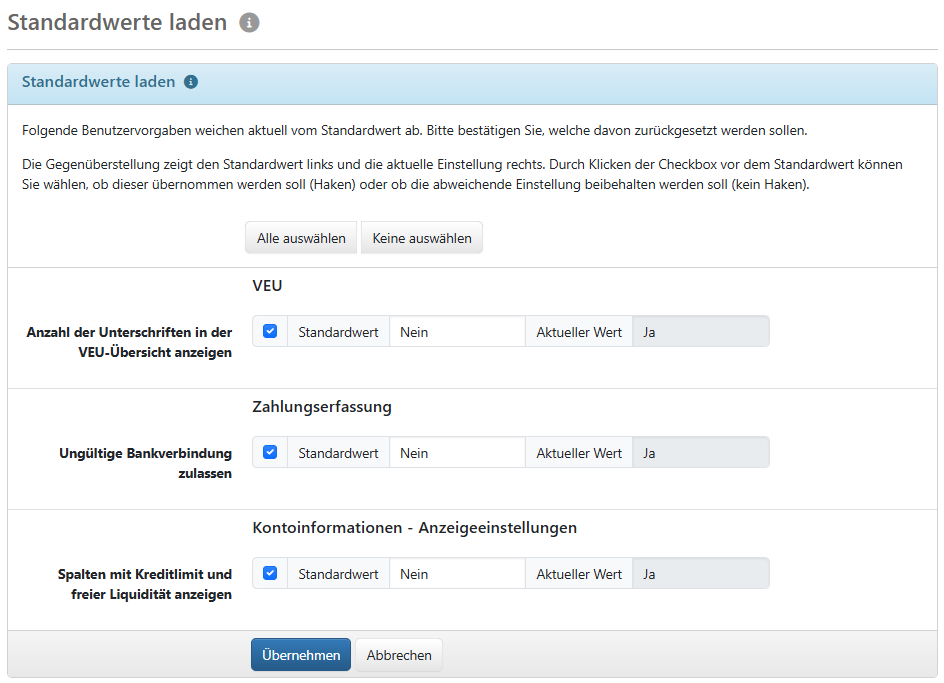Toggle checkbox for VEU-Übersicht signature count setting

[x=270, y=331]
